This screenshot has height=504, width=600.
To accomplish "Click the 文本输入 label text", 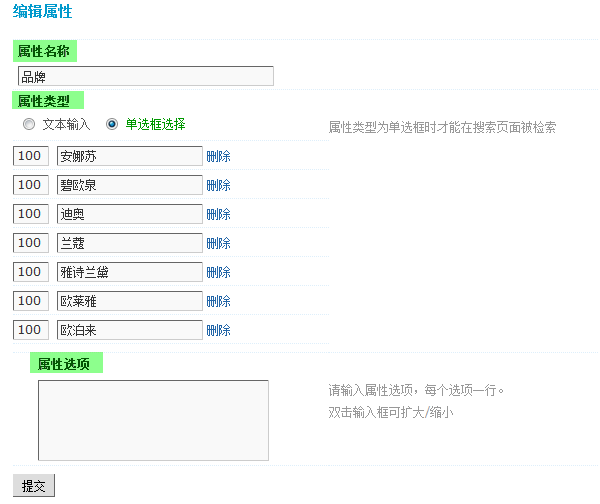I will point(66,124).
